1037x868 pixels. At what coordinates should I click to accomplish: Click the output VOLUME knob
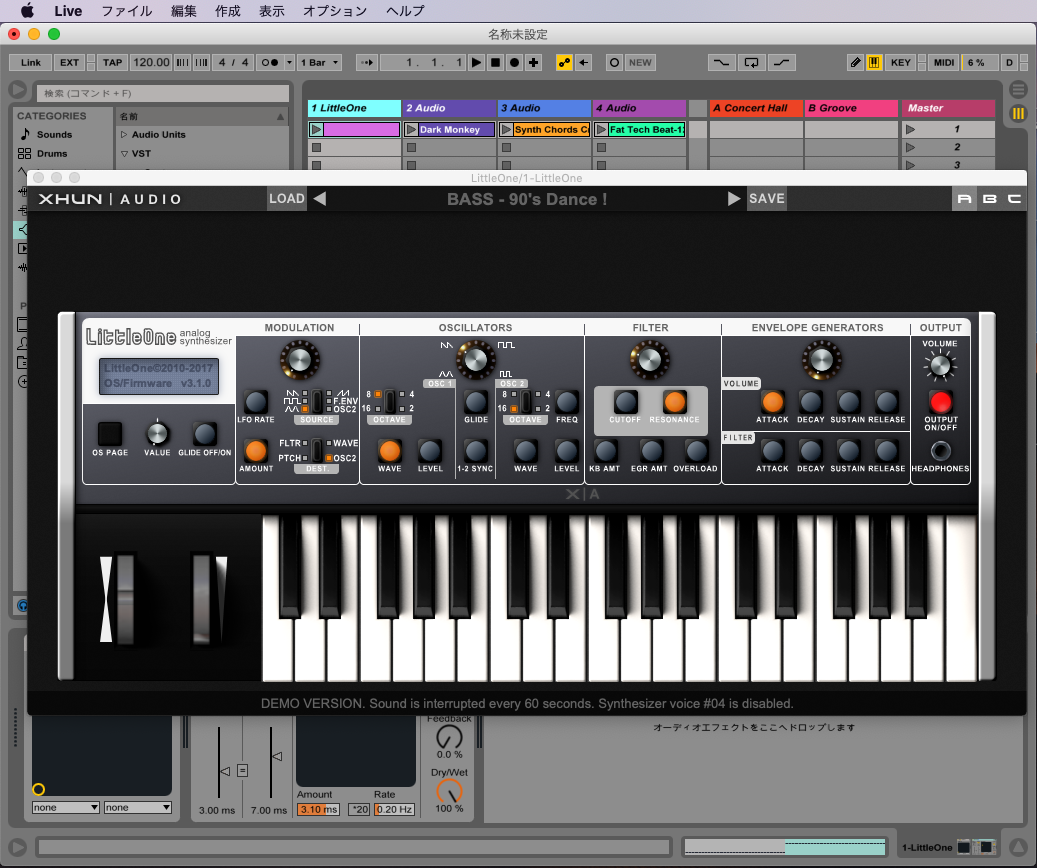(x=940, y=365)
